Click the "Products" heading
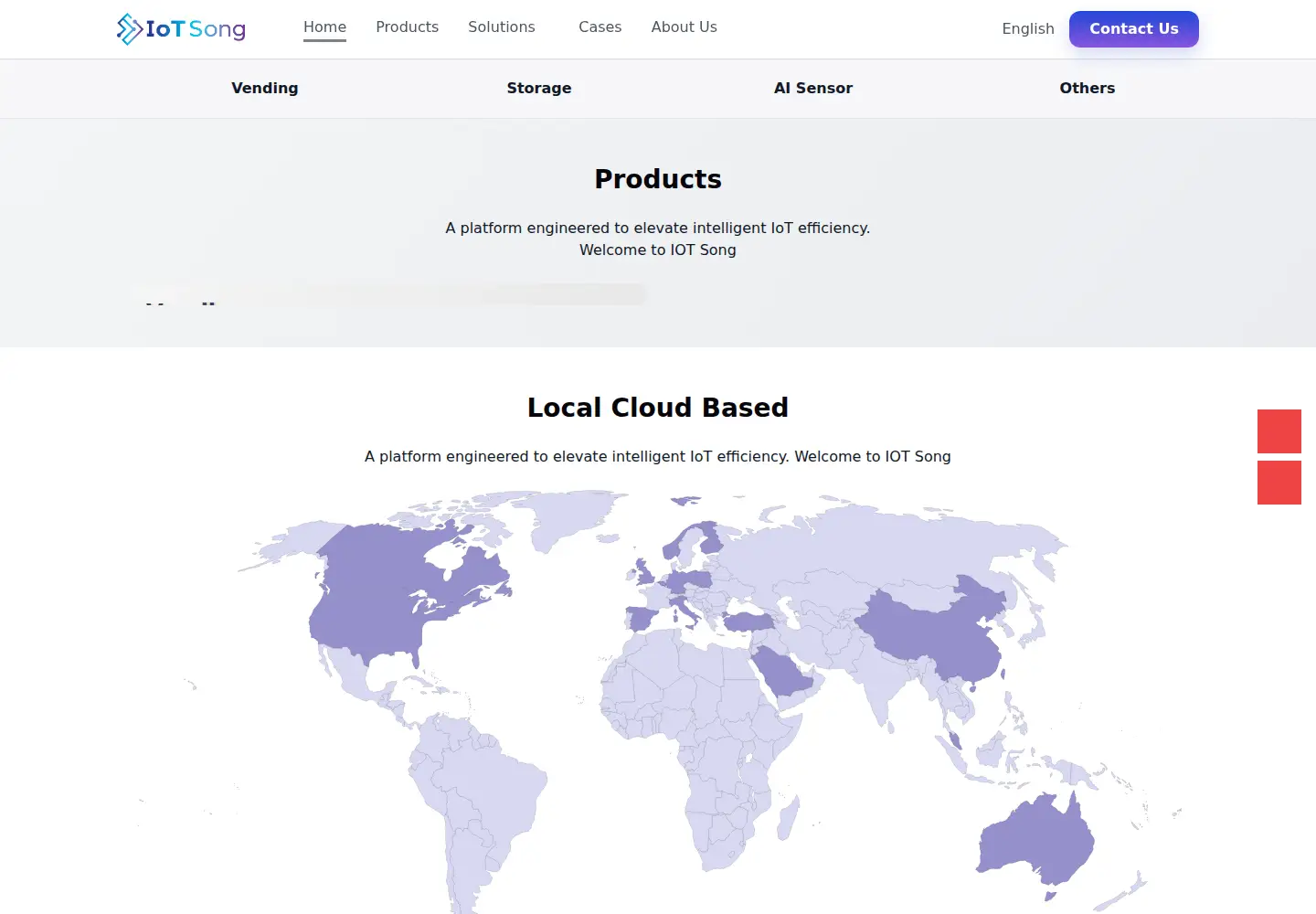Image resolution: width=1316 pixels, height=914 pixels. pos(658,178)
